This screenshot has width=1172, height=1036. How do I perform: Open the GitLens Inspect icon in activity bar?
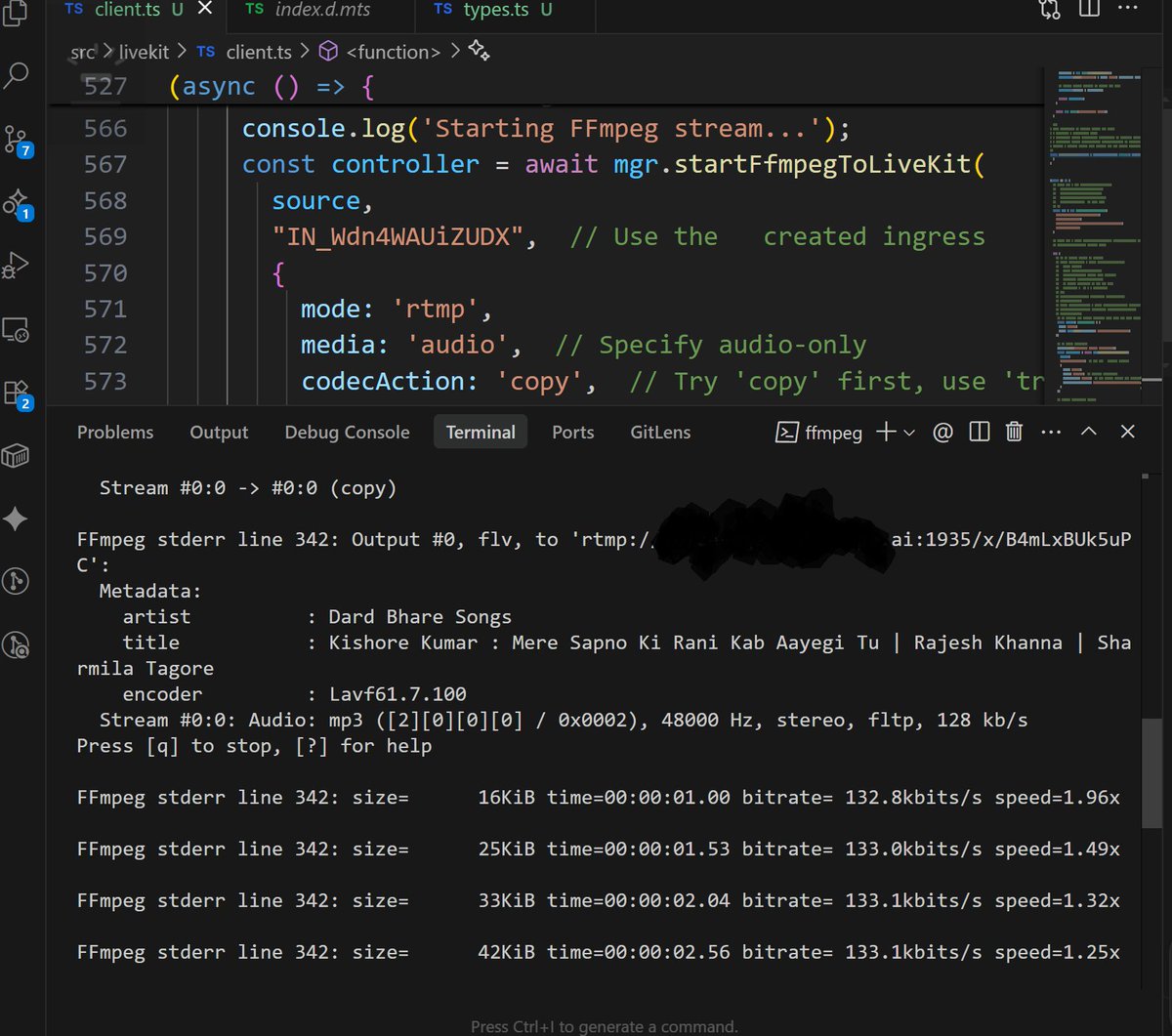pyautogui.click(x=17, y=644)
